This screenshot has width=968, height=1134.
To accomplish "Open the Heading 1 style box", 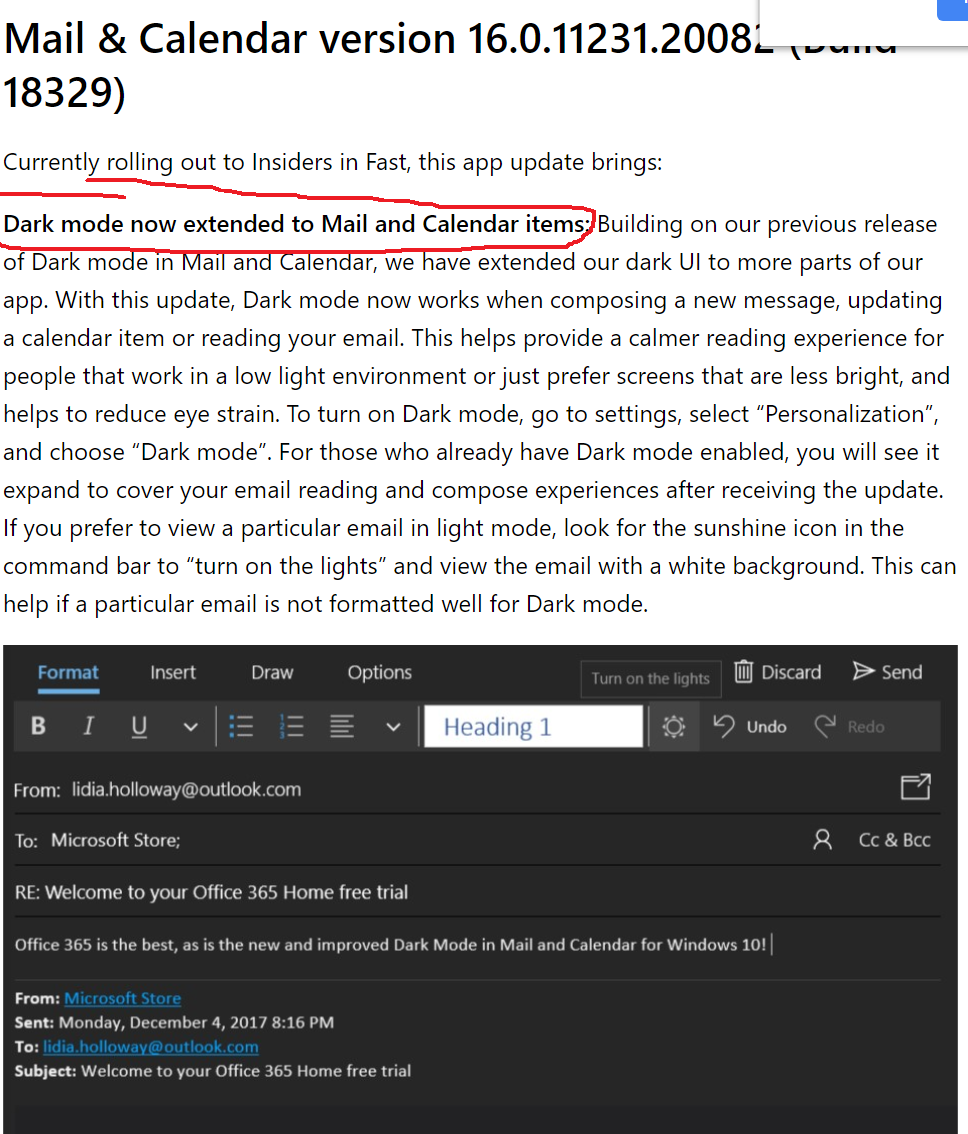I will 533,726.
